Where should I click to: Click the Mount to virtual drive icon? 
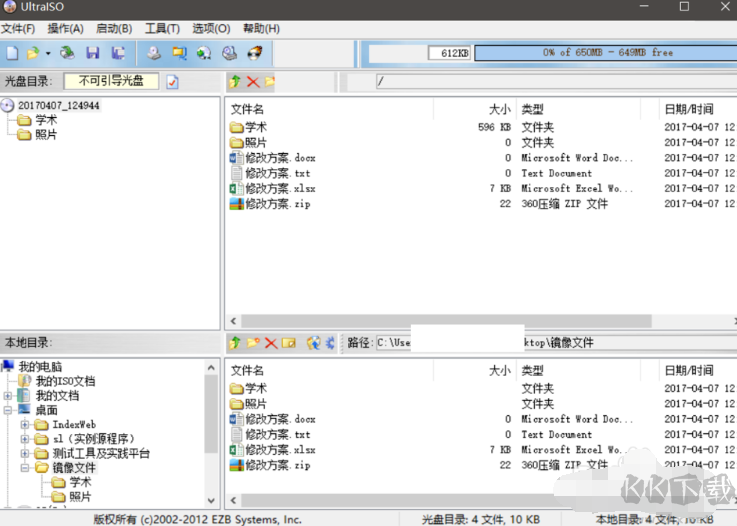(229, 53)
